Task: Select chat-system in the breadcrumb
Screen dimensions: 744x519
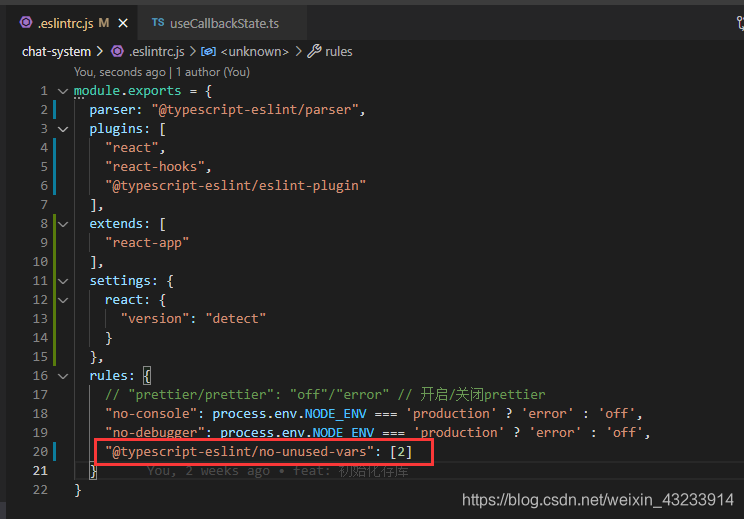Action: coord(56,51)
